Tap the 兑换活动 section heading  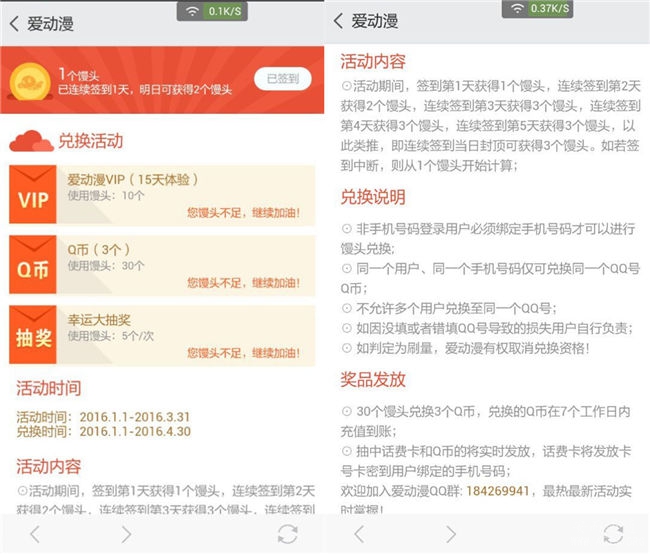90,141
